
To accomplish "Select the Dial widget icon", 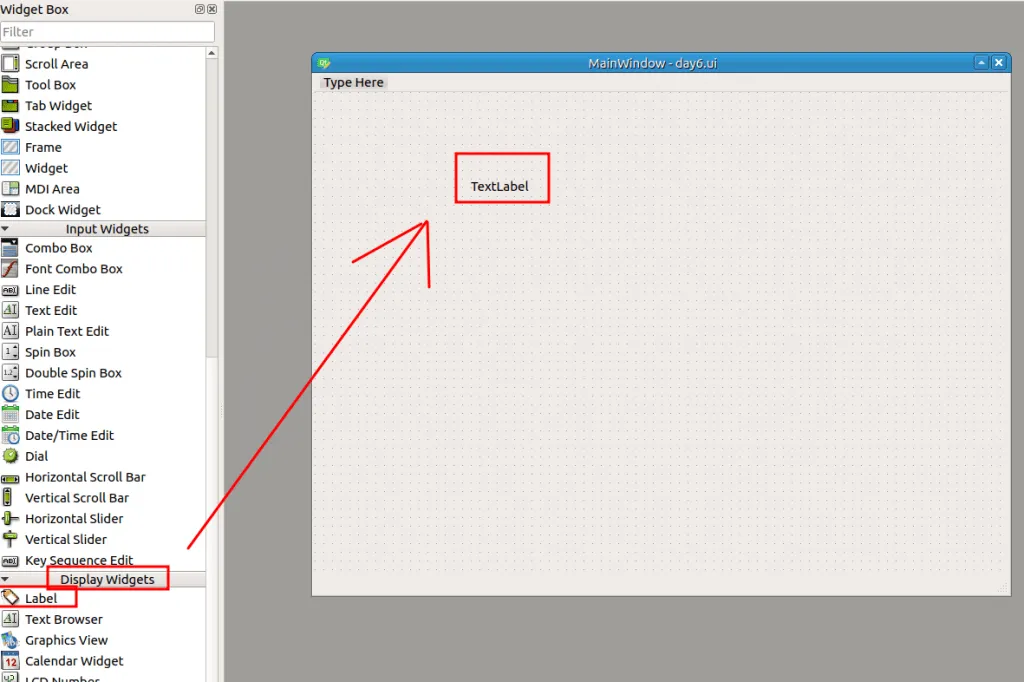I will (10, 456).
